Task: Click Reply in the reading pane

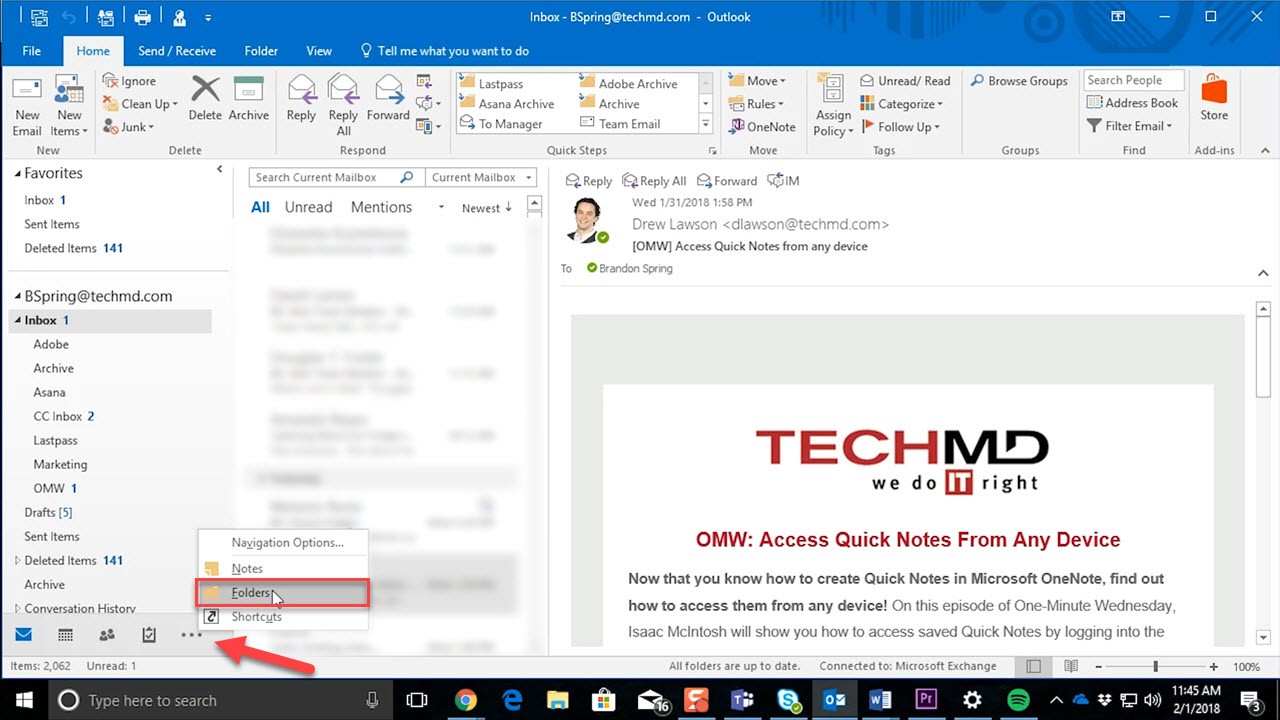Action: pyautogui.click(x=589, y=181)
